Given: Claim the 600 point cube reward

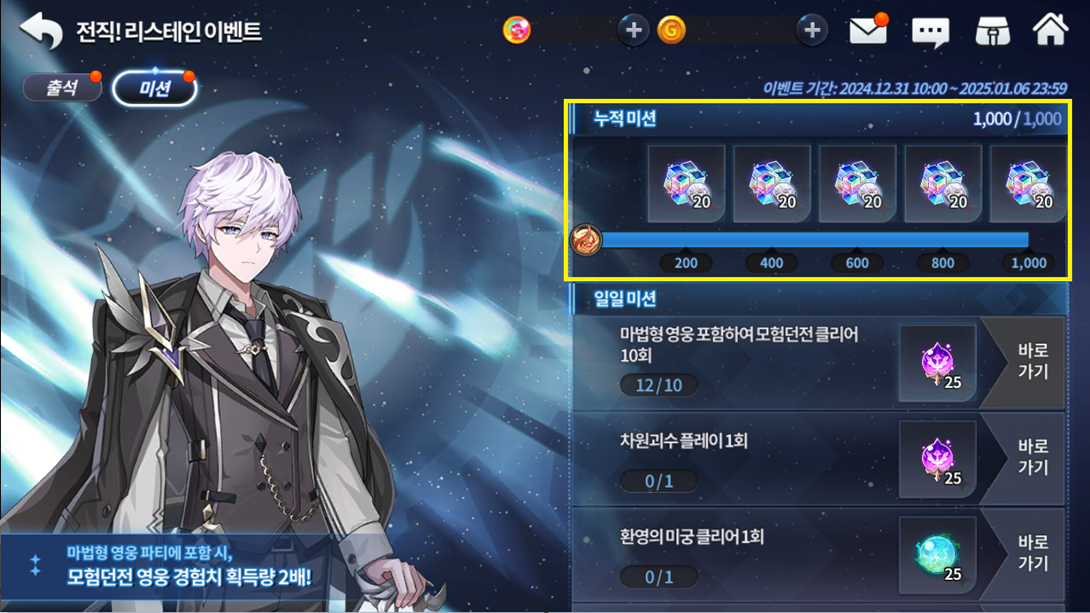Looking at the screenshot, I should (857, 184).
